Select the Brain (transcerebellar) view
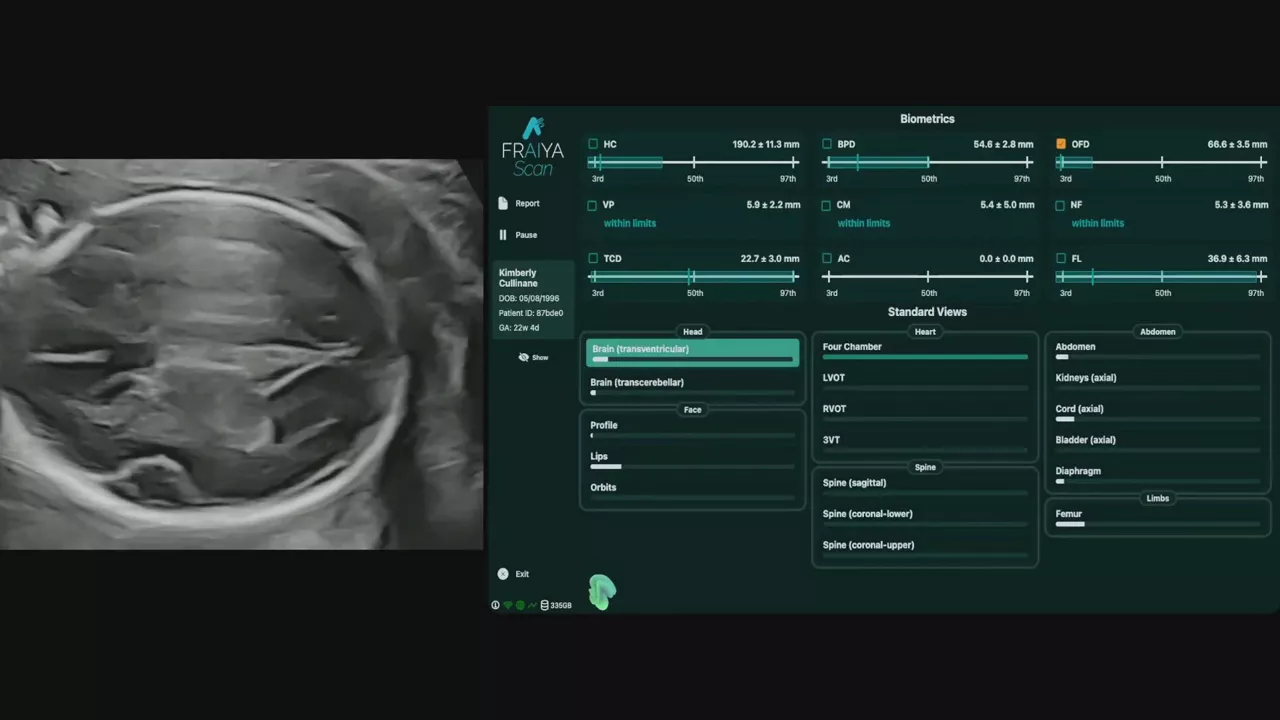 coord(692,385)
